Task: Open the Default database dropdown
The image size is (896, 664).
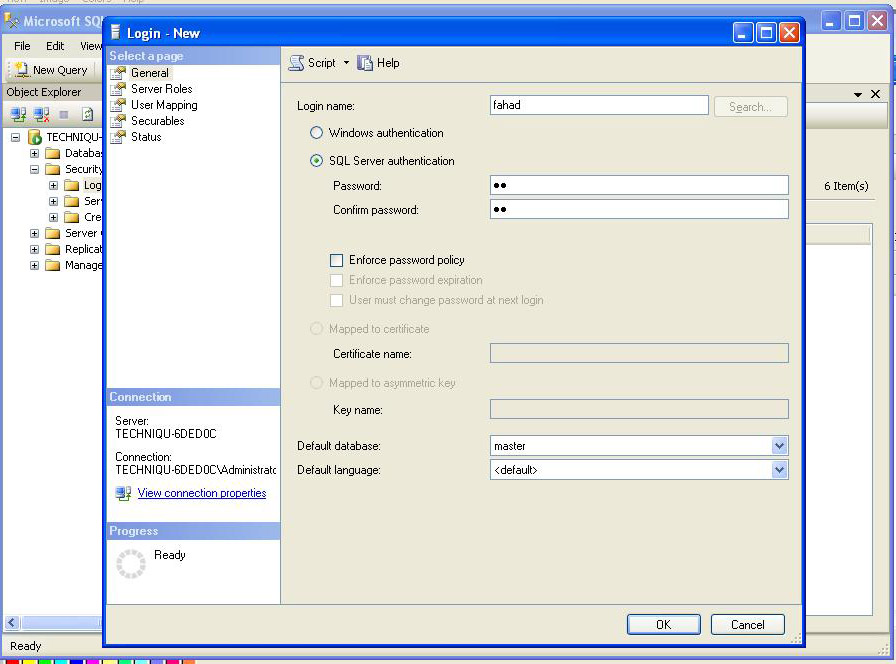Action: tap(780, 445)
